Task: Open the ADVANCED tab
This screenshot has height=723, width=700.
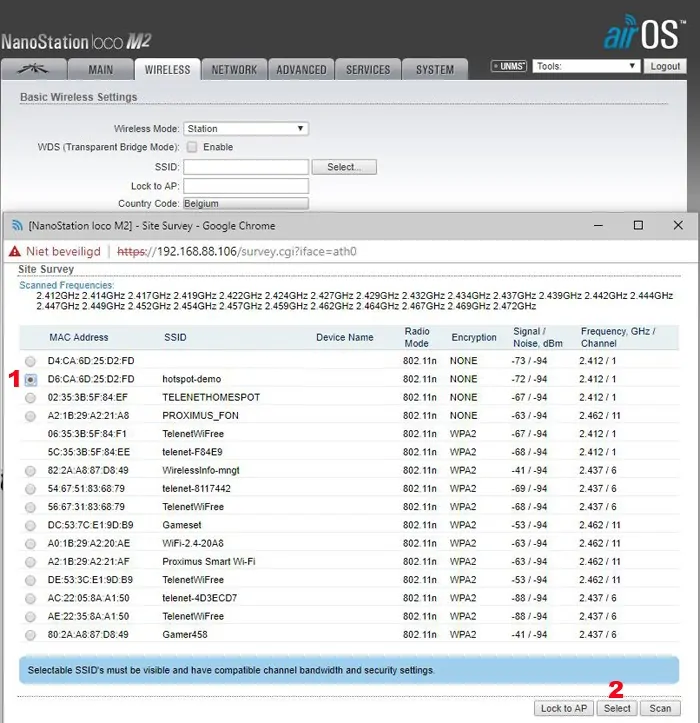Action: pyautogui.click(x=301, y=70)
